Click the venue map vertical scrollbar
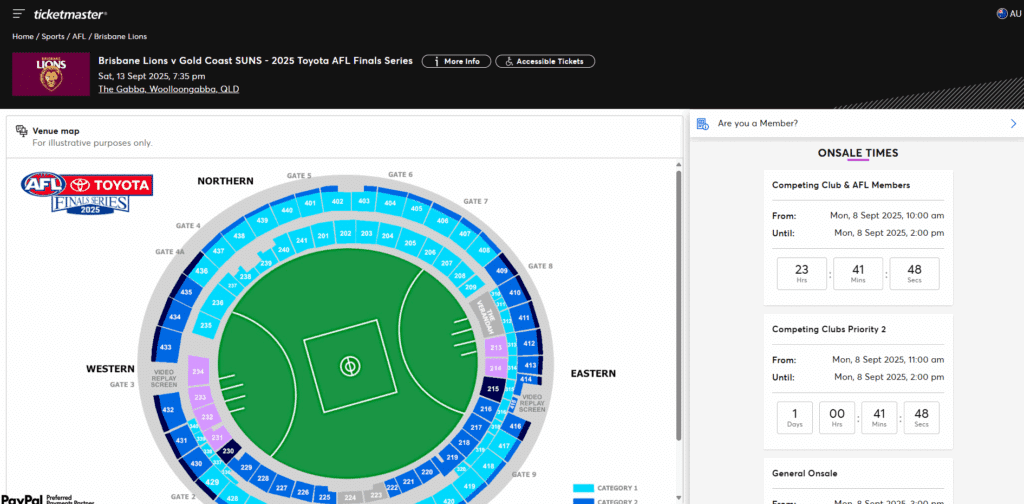Viewport: 1024px width, 504px height. click(x=678, y=306)
